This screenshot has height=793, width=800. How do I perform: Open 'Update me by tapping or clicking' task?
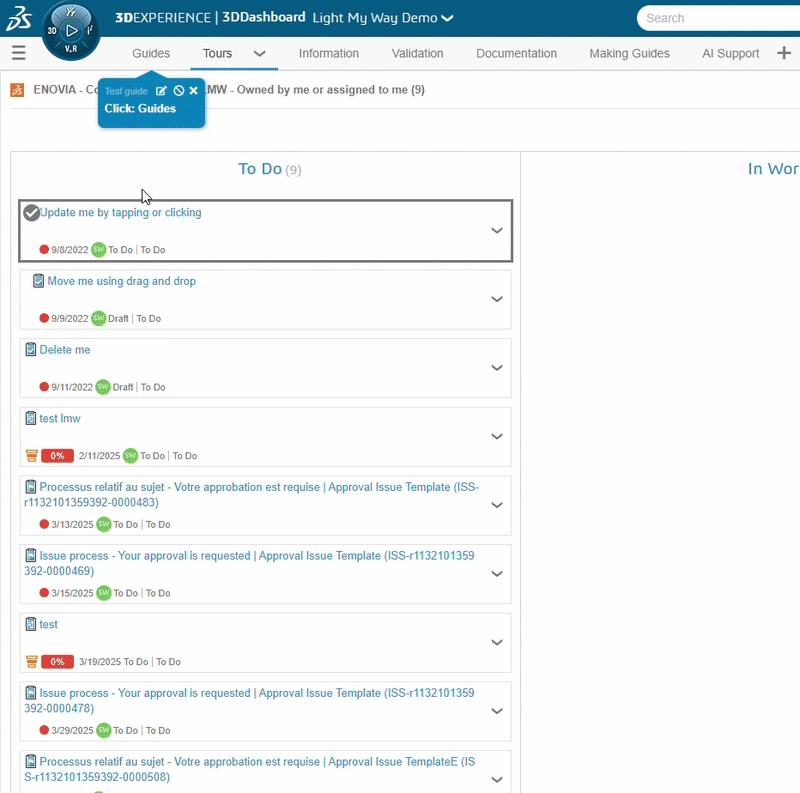pyautogui.click(x=120, y=212)
